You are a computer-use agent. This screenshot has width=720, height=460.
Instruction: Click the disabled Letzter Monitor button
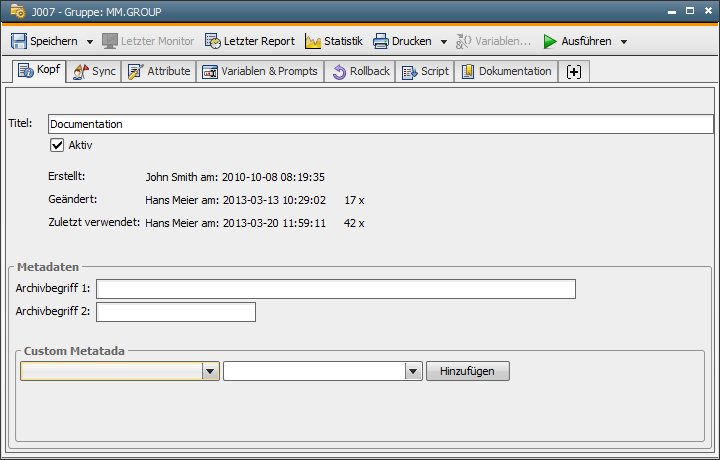148,41
